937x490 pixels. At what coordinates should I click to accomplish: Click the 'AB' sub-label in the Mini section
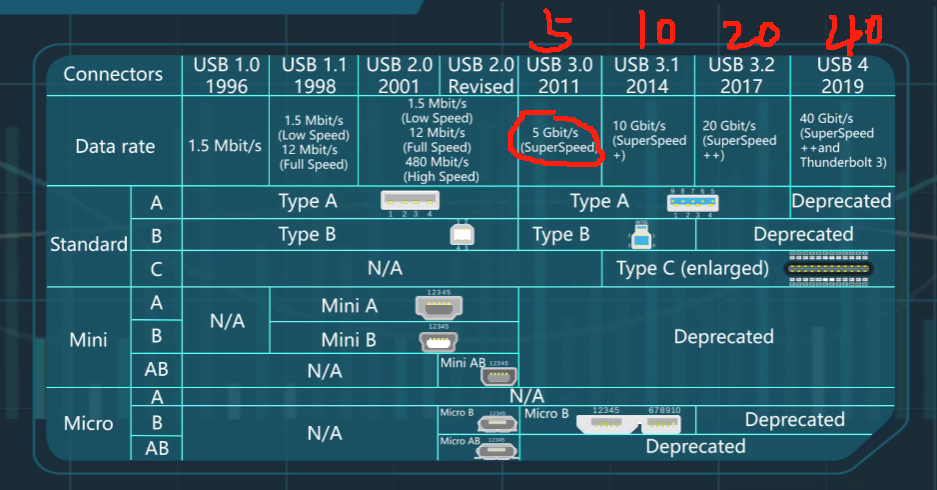156,369
